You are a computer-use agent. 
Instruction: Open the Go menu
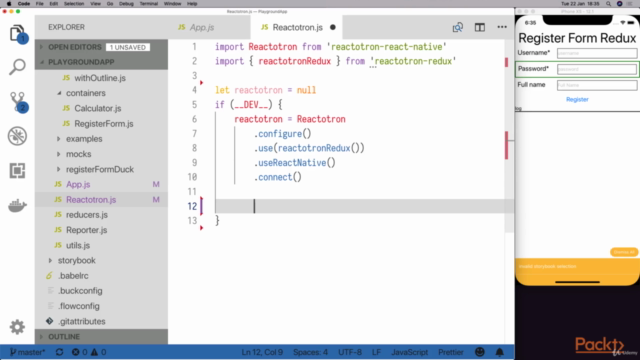point(110,4)
